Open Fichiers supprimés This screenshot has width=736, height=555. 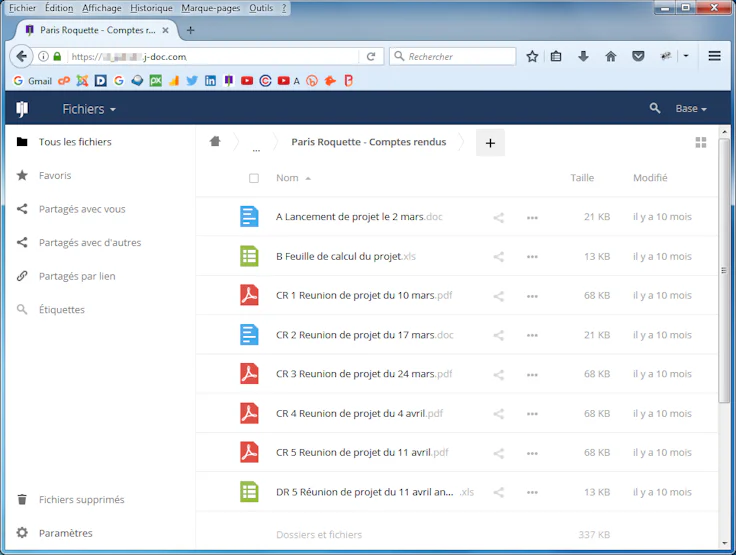click(x=81, y=500)
